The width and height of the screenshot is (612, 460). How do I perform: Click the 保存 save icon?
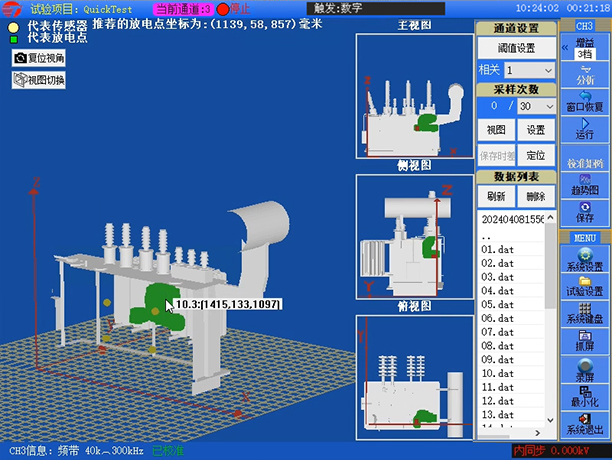[x=585, y=211]
